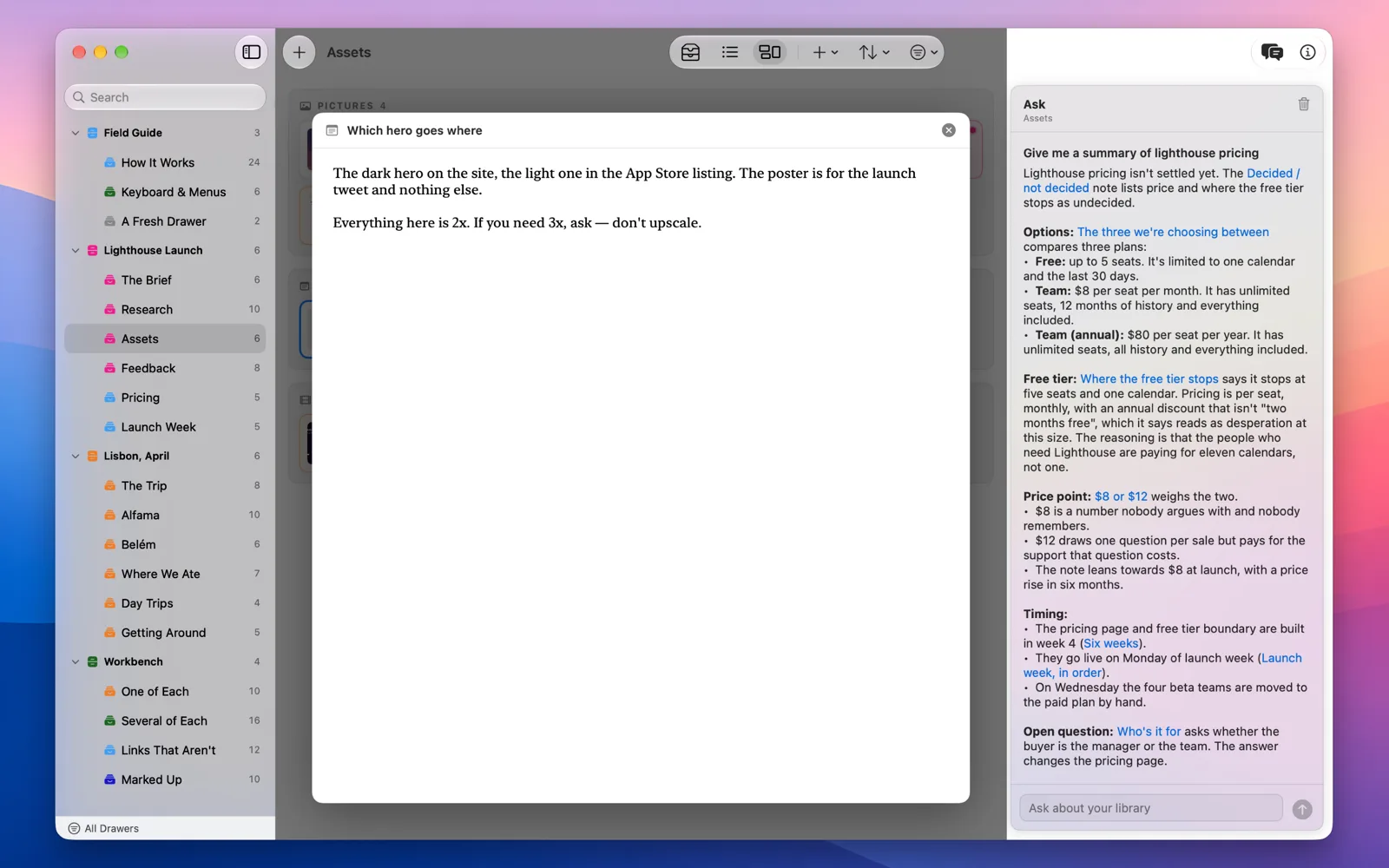Screen dimensions: 1389x868
Task: Click the plus button next to Assets title
Action: pyautogui.click(x=299, y=52)
